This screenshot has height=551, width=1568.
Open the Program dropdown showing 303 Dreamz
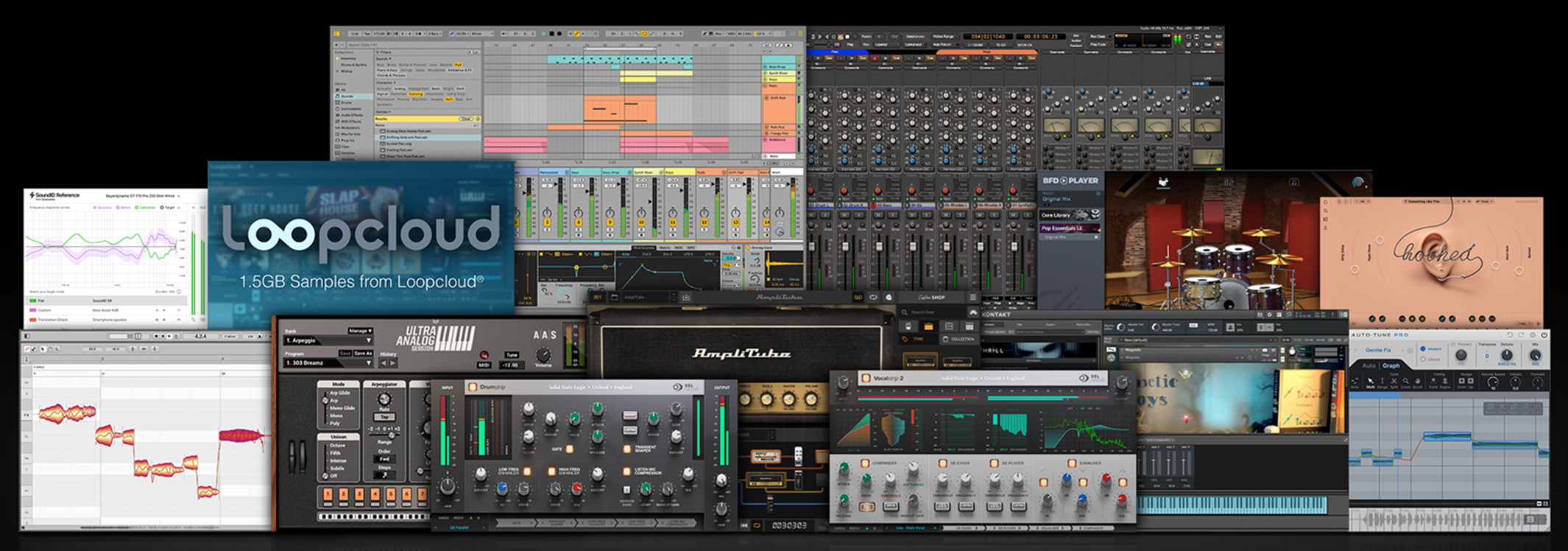328,363
